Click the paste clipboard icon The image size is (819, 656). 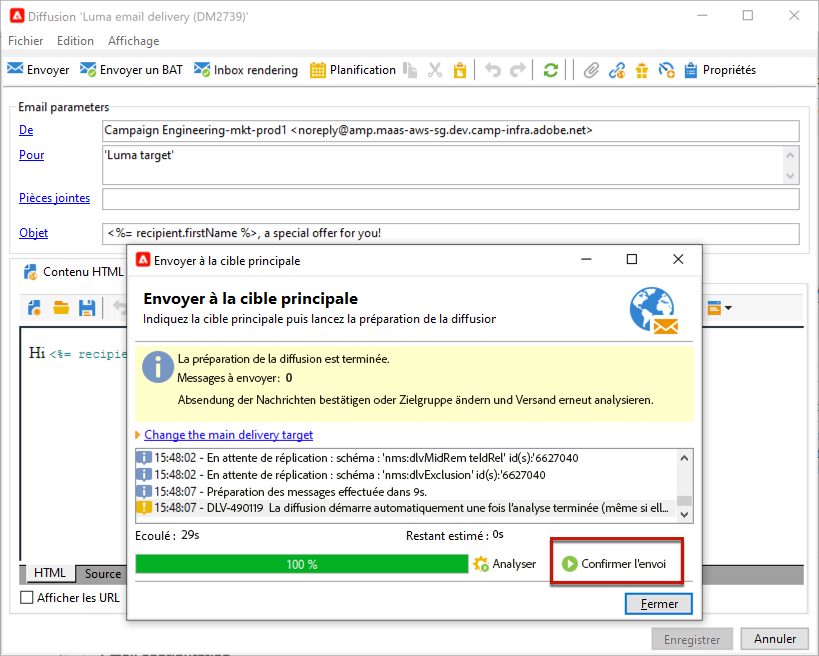pos(460,70)
